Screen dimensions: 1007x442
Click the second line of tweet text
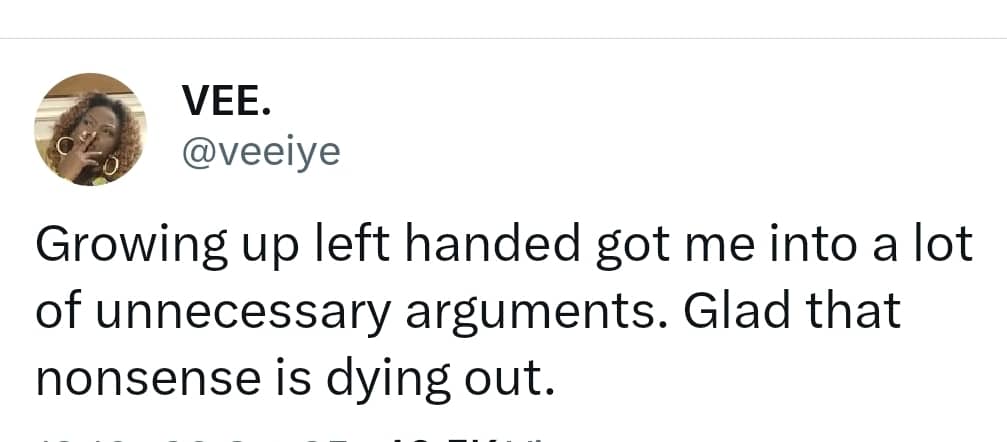pos(468,312)
